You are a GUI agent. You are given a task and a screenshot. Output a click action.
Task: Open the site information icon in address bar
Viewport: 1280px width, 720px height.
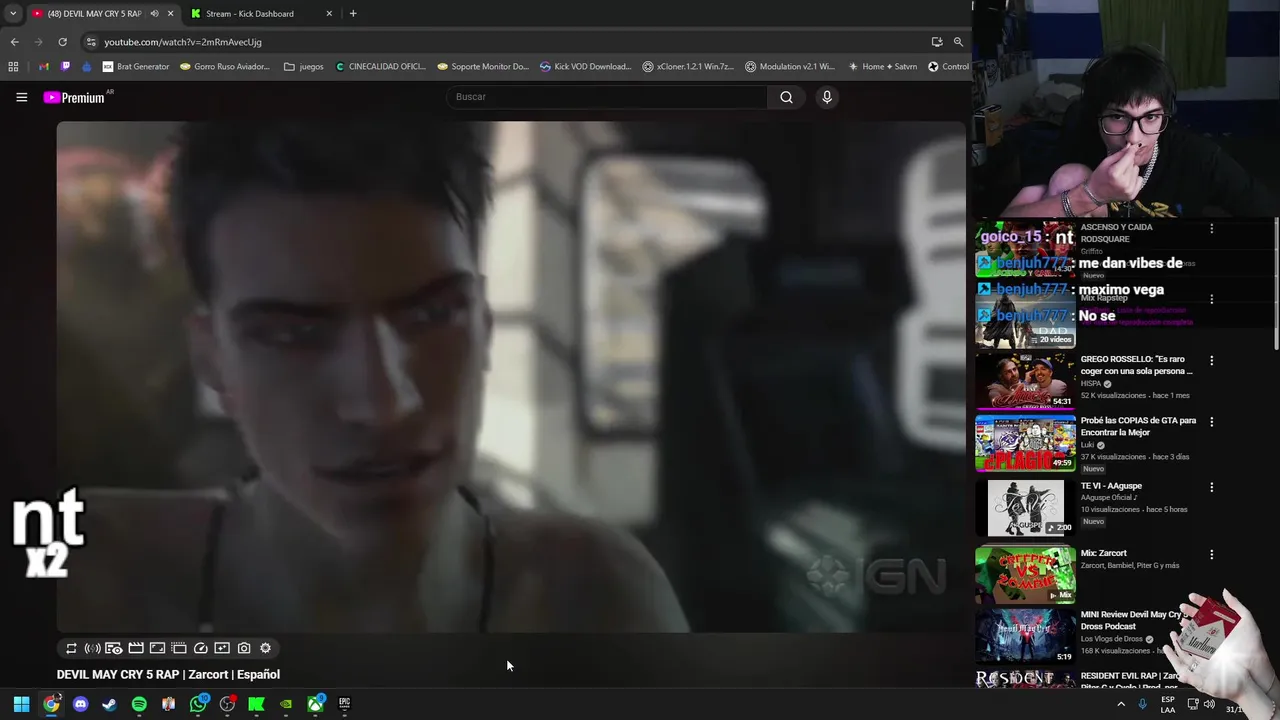point(91,42)
